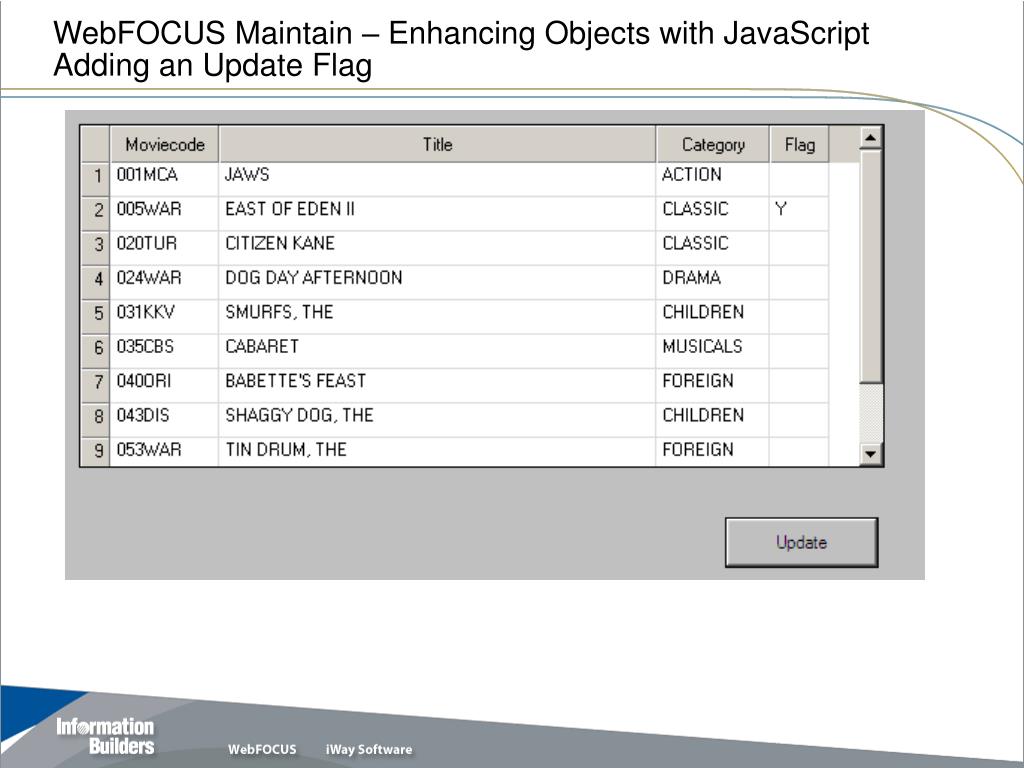Image resolution: width=1024 pixels, height=768 pixels.
Task: Click the TIN DRUM, THE title cell
Action: coord(438,452)
